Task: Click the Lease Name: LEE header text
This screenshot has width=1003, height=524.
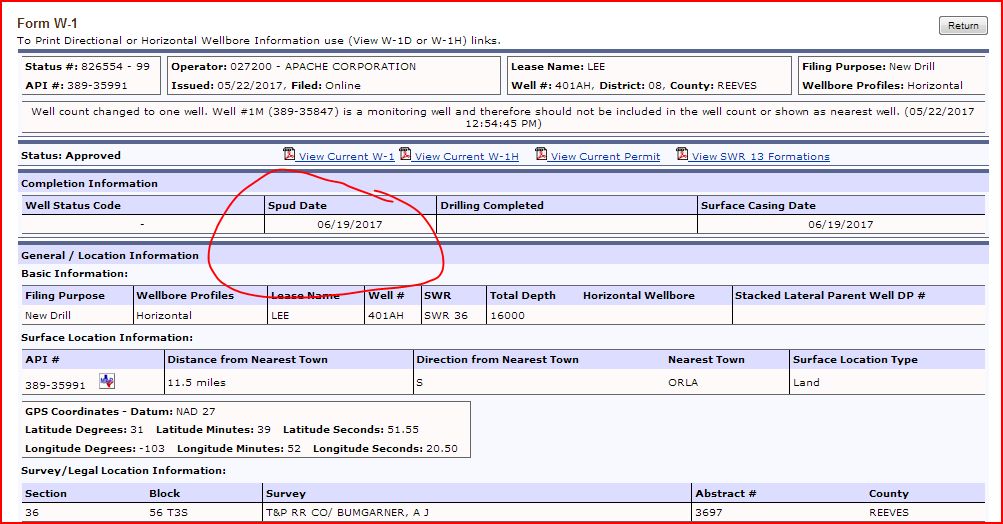Action: [x=558, y=67]
